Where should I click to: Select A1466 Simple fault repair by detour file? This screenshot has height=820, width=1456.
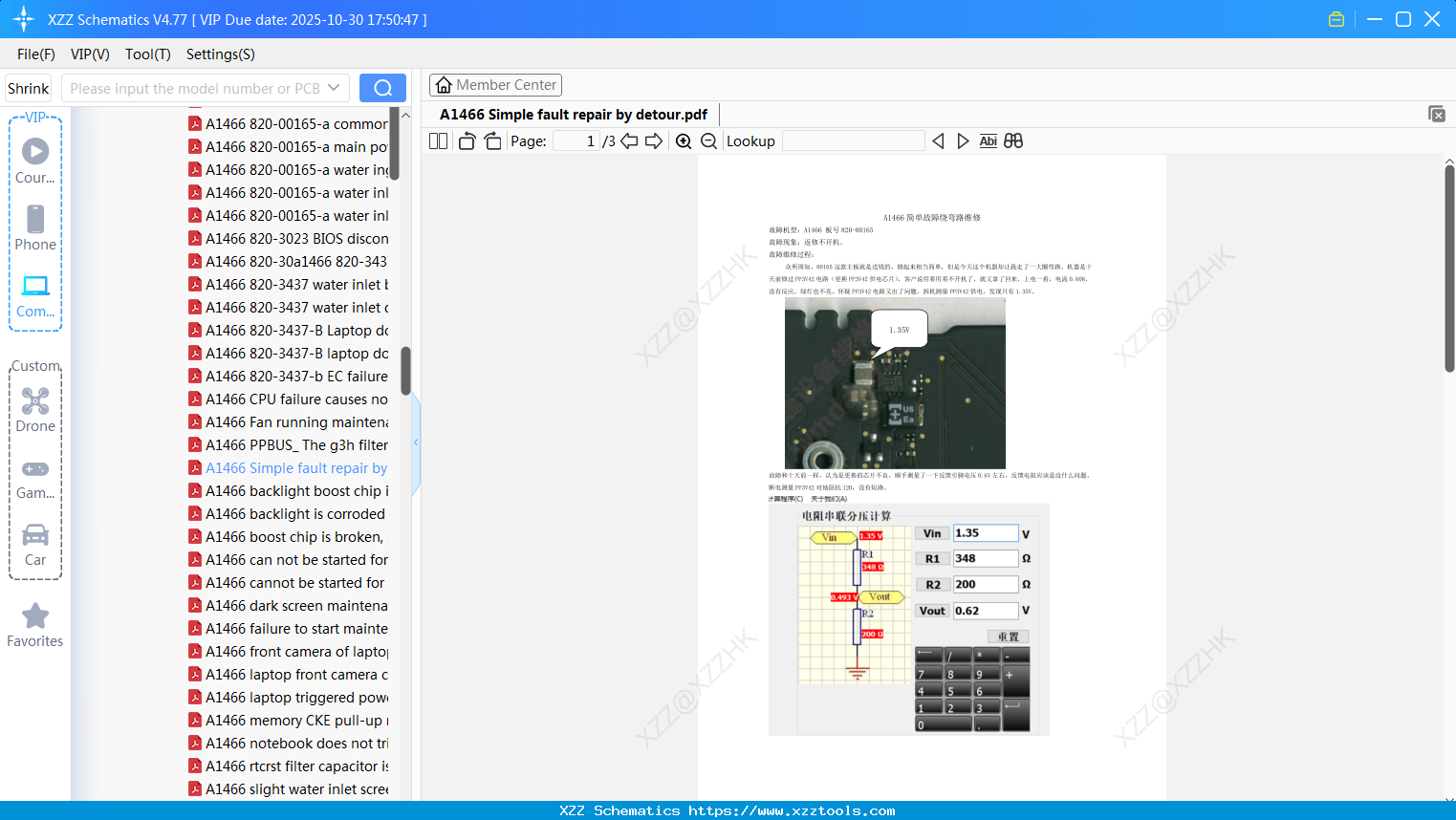click(288, 468)
